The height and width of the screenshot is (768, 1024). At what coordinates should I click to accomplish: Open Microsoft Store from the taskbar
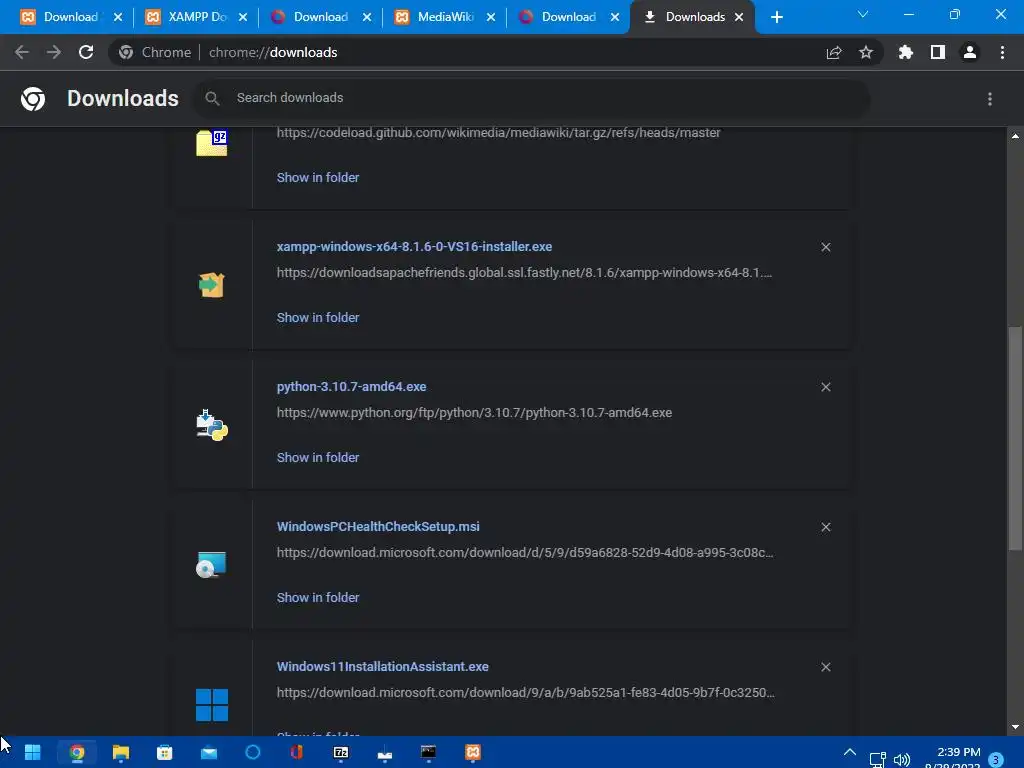pos(165,752)
